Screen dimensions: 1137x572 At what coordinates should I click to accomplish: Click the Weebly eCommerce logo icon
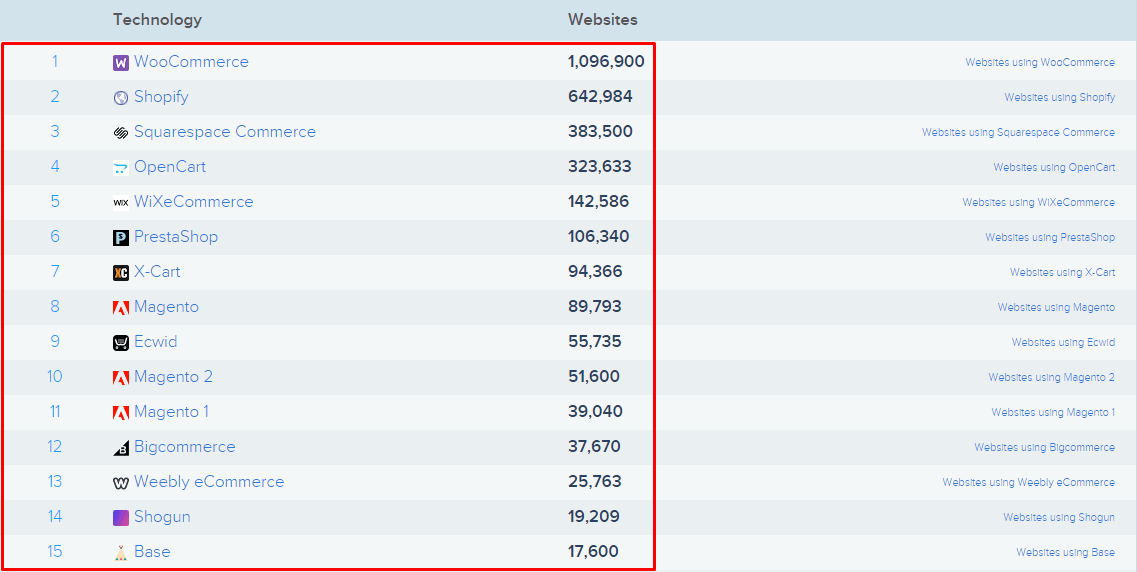tap(121, 483)
